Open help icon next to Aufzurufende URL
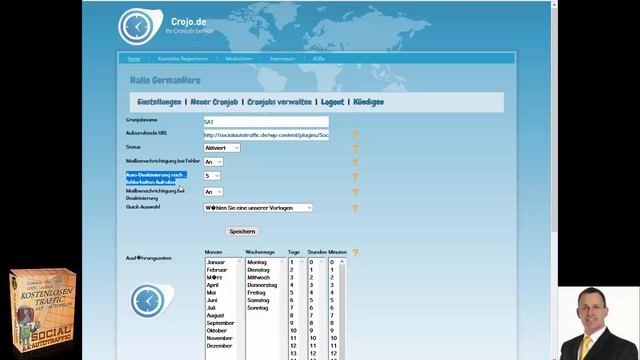Image resolution: width=640 pixels, height=360 pixels. coord(355,134)
